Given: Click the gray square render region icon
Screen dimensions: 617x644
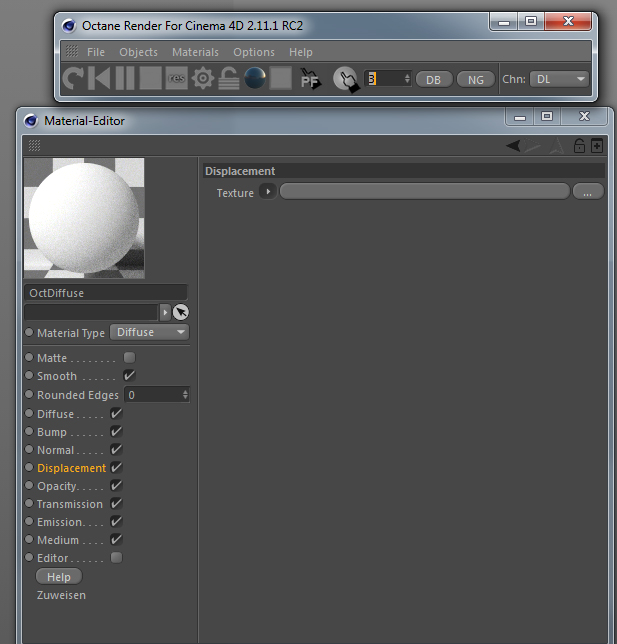Looking at the screenshot, I should [281, 78].
